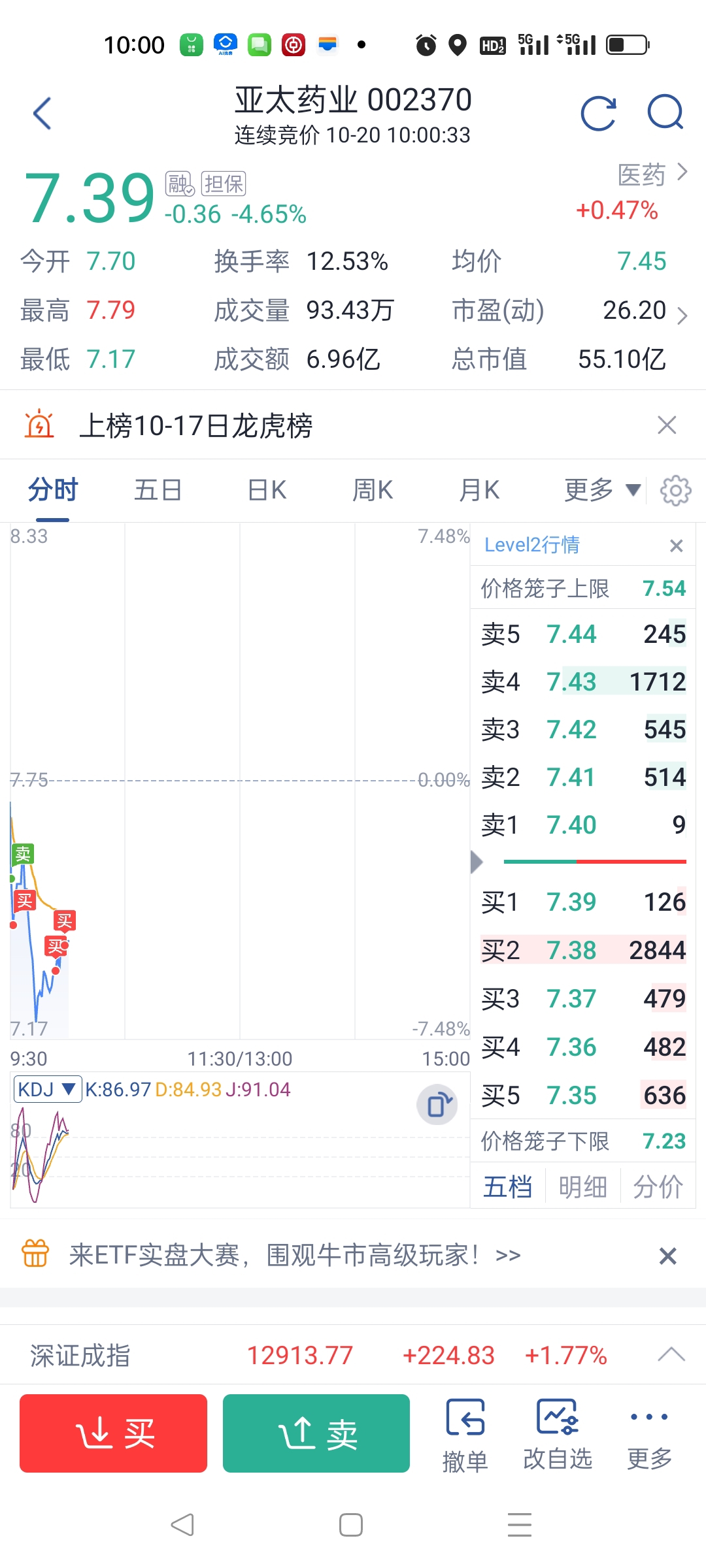Open the search magnifier icon
This screenshot has height=1568, width=706.
pos(665,113)
